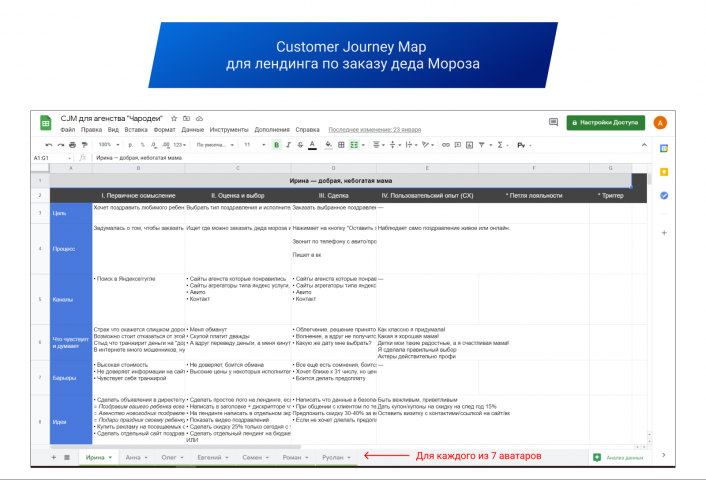Open the Файл menu

(x=68, y=130)
